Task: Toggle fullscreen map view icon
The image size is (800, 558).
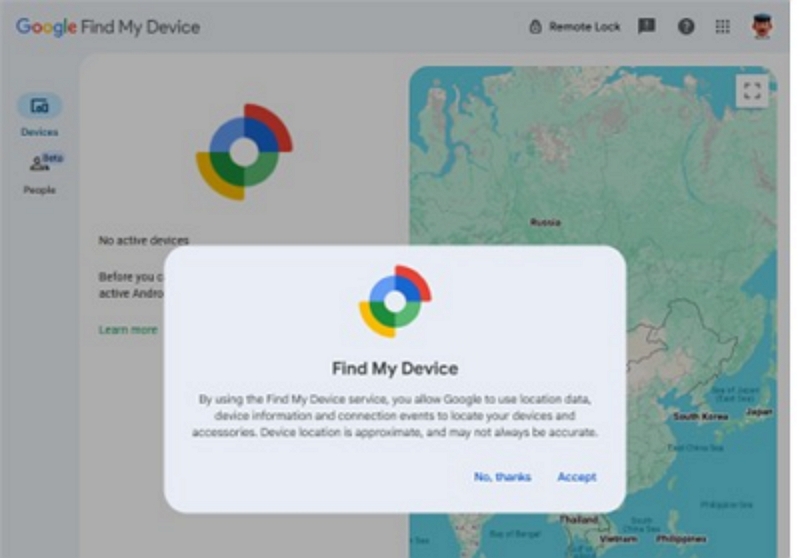Action: [x=752, y=91]
